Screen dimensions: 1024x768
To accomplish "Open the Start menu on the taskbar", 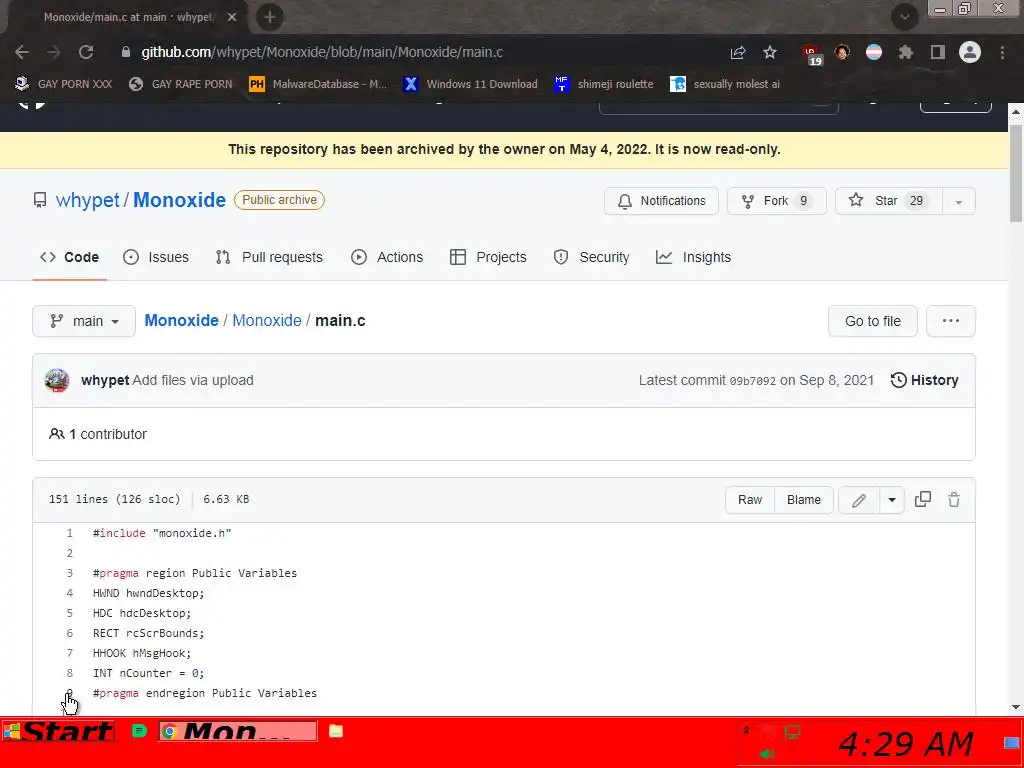I will [59, 731].
